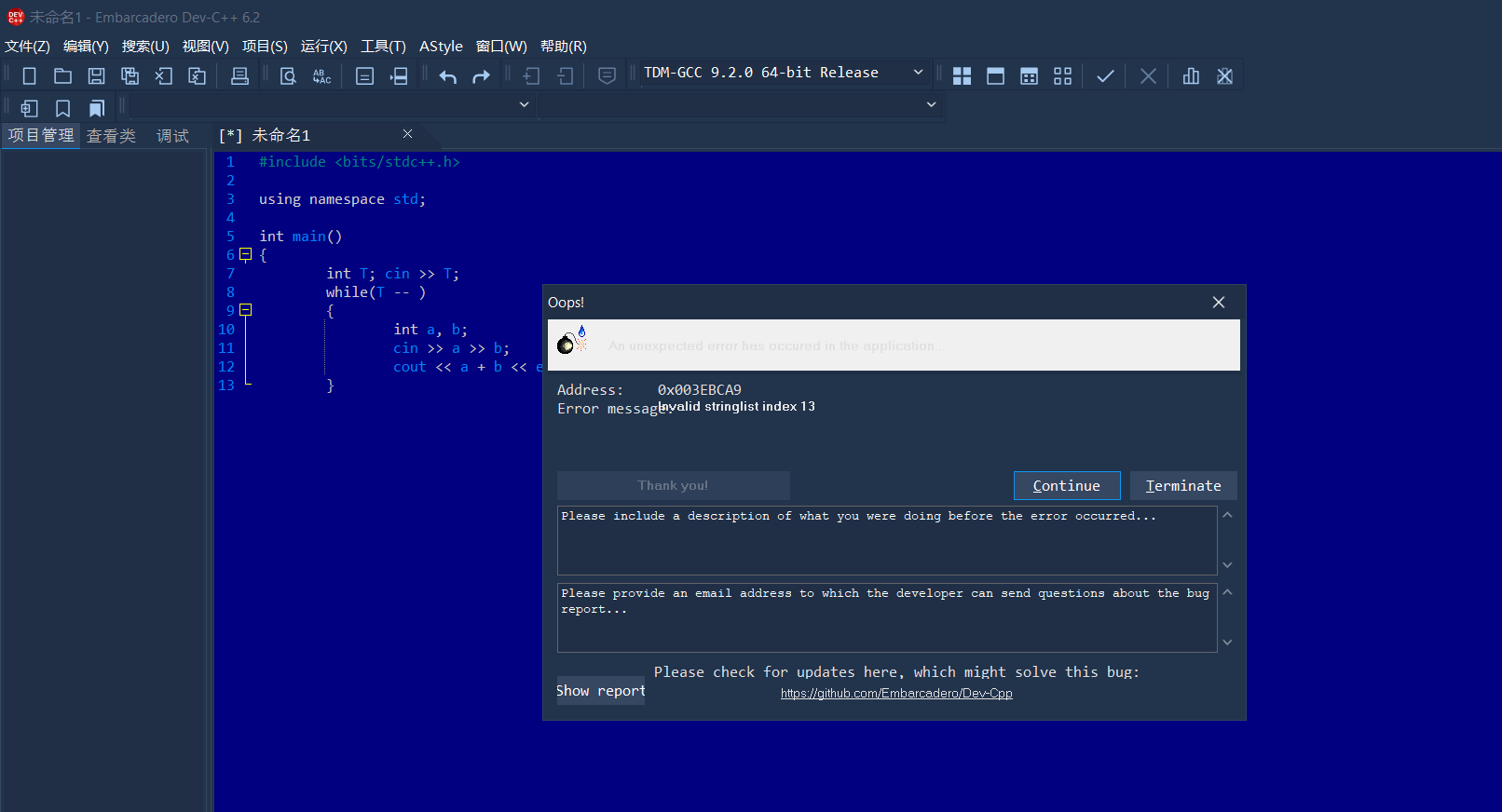
Task: Click the Open file folder icon
Action: (62, 76)
